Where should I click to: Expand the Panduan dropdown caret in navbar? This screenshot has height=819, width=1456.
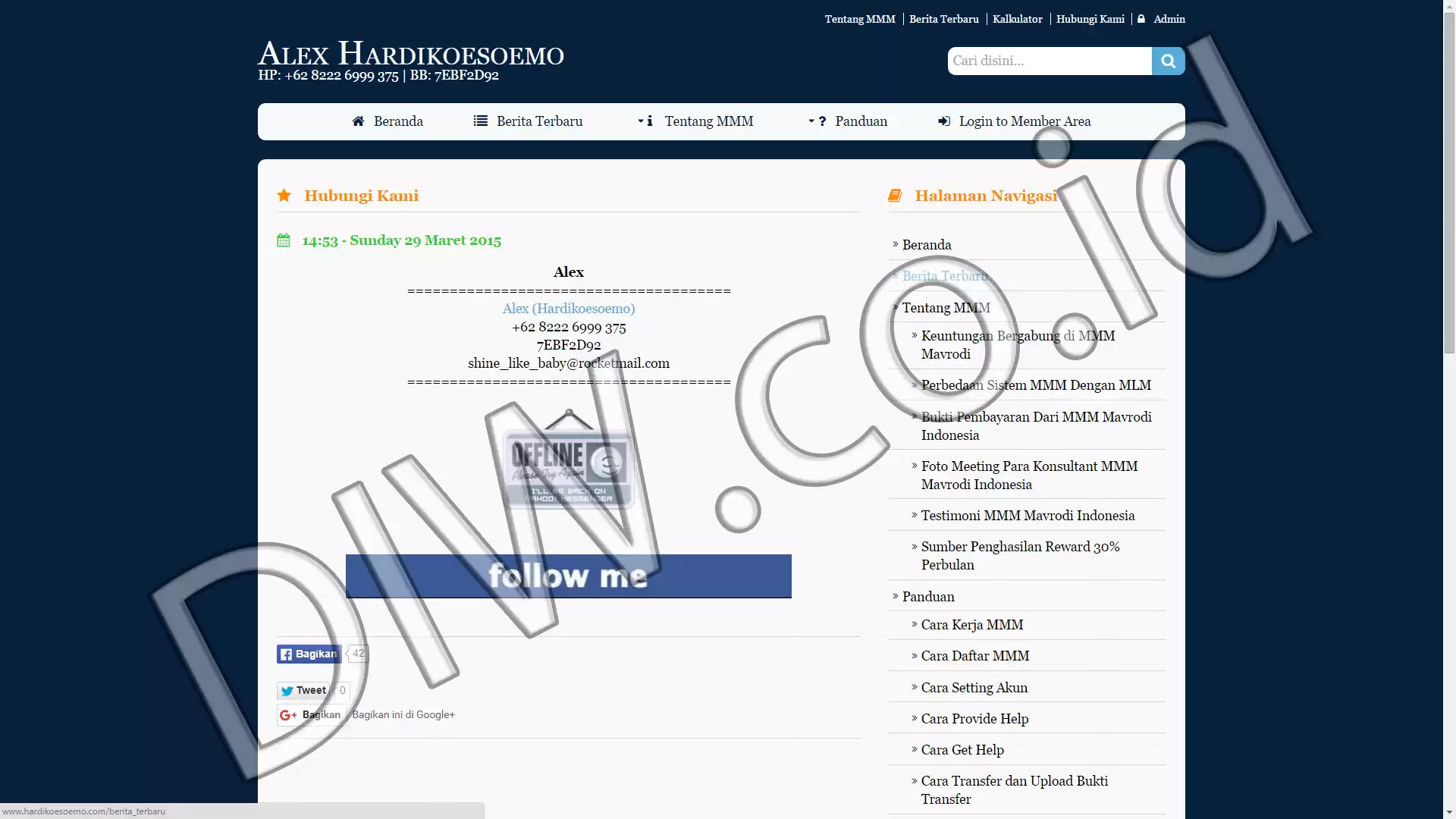(811, 121)
